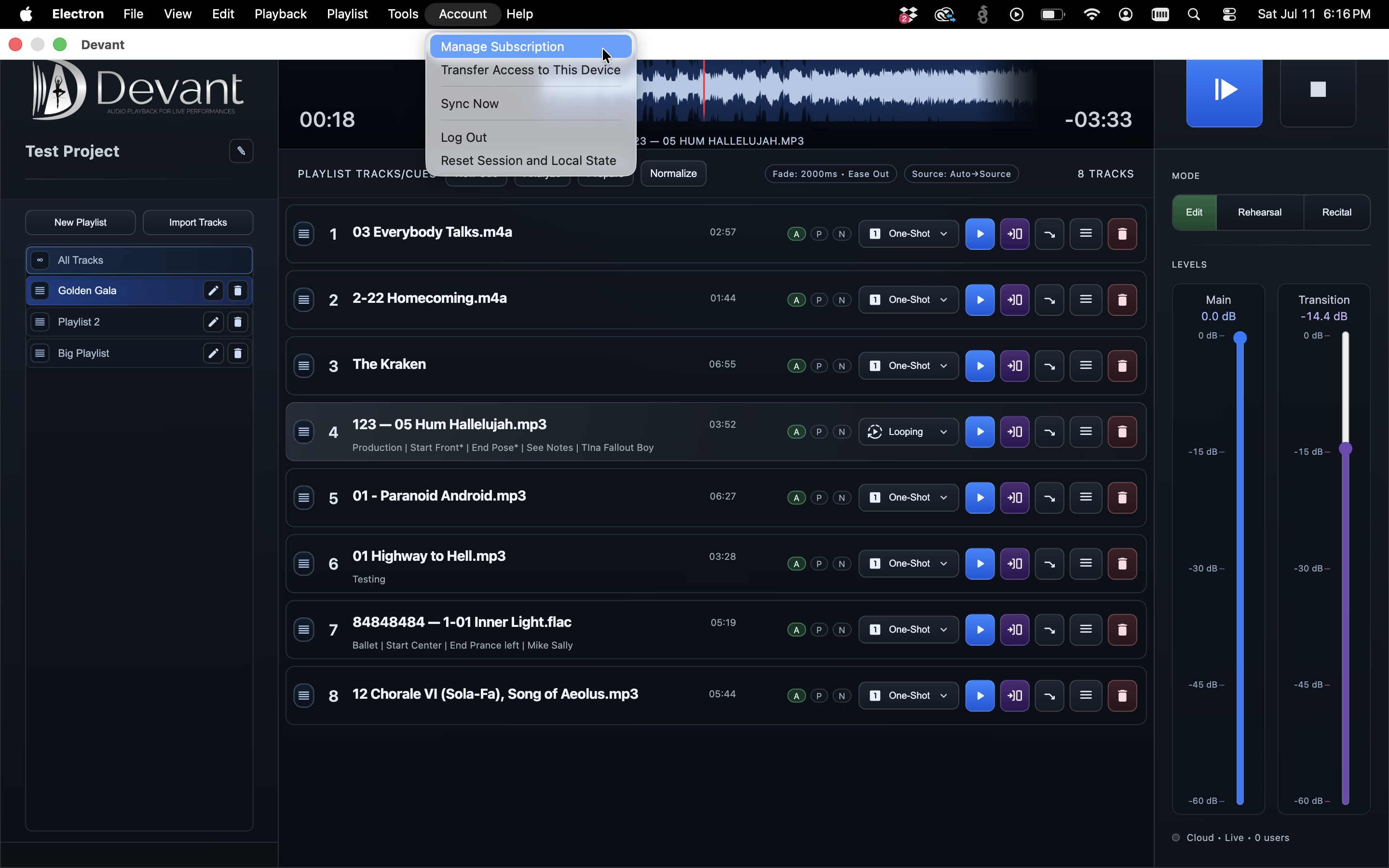The width and height of the screenshot is (1389, 868).
Task: Delete the 01 Highway to Hell.mp3 track
Action: (x=1121, y=564)
